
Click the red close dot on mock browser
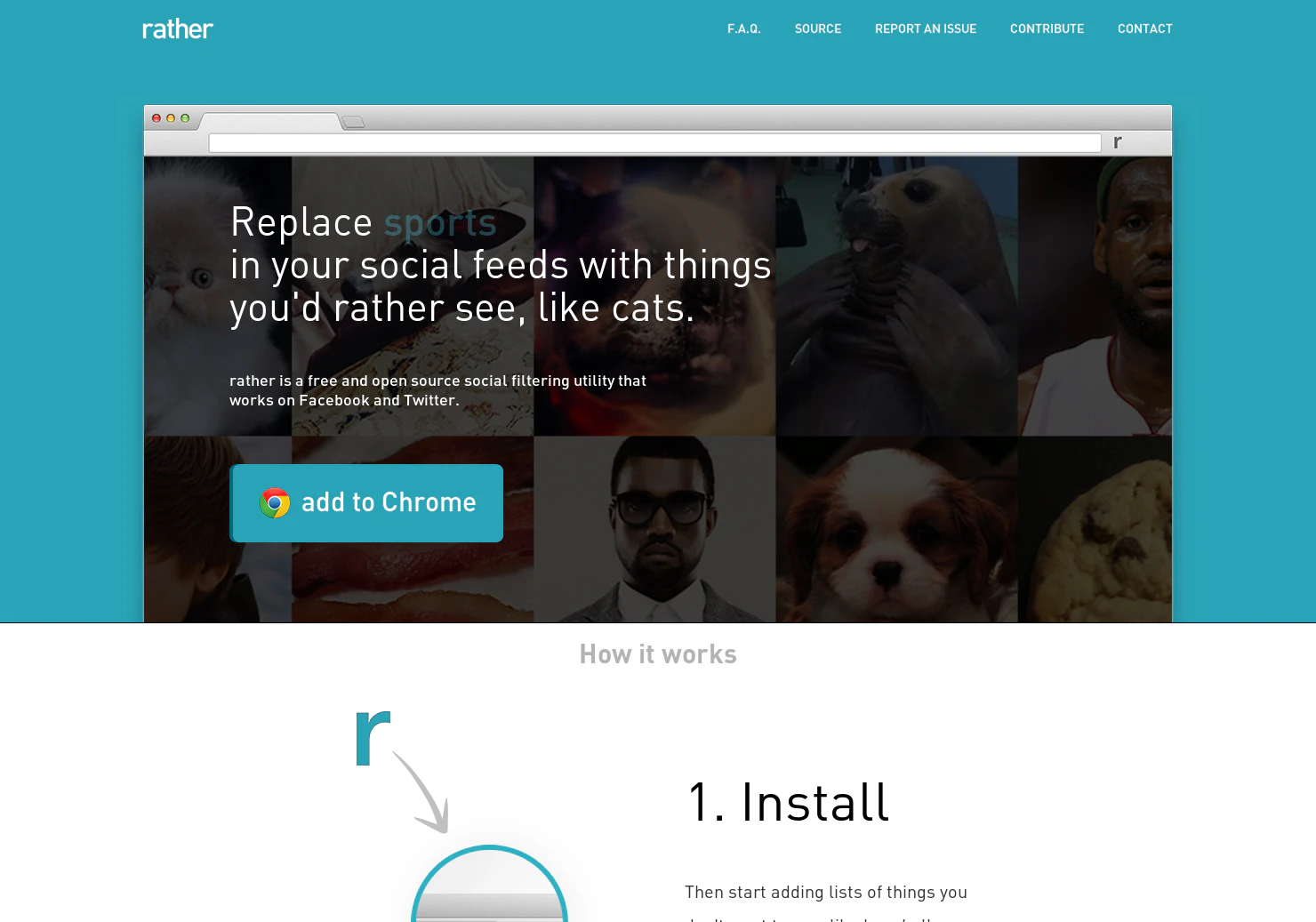coord(156,118)
